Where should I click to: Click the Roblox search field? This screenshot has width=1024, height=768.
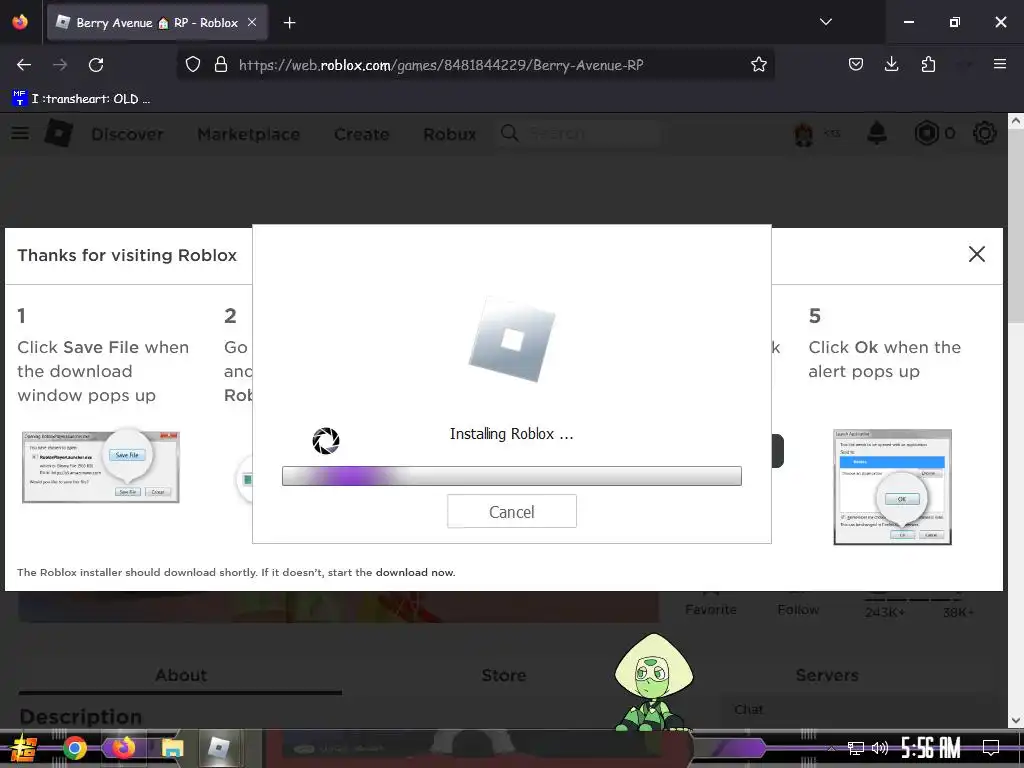580,134
